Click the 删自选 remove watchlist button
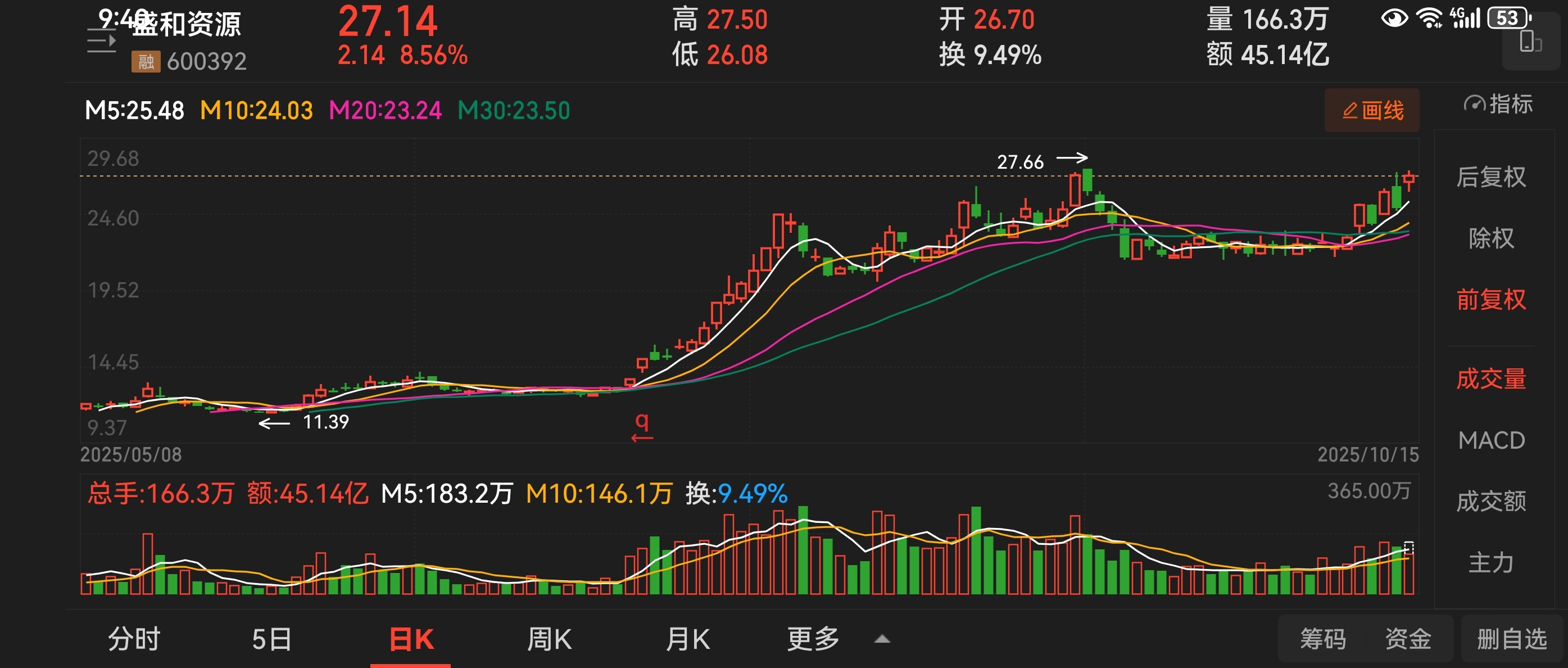The width and height of the screenshot is (1568, 668). [1511, 639]
